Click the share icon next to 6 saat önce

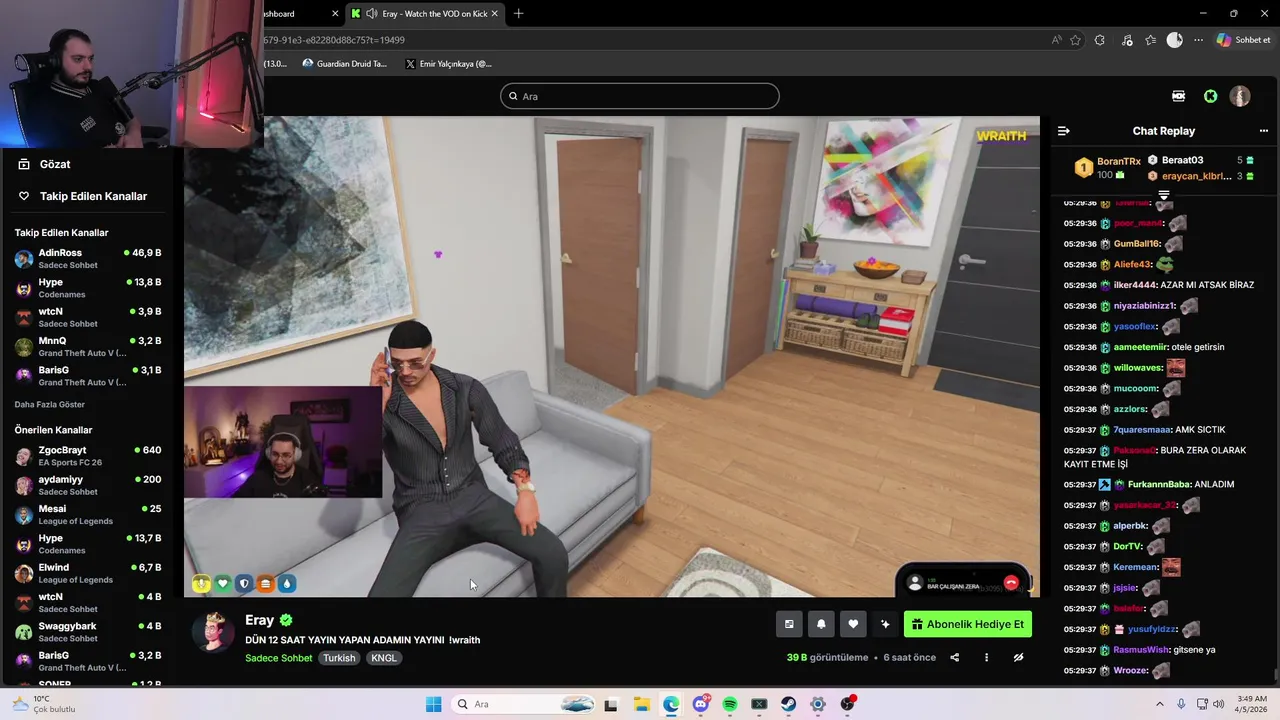(x=954, y=657)
